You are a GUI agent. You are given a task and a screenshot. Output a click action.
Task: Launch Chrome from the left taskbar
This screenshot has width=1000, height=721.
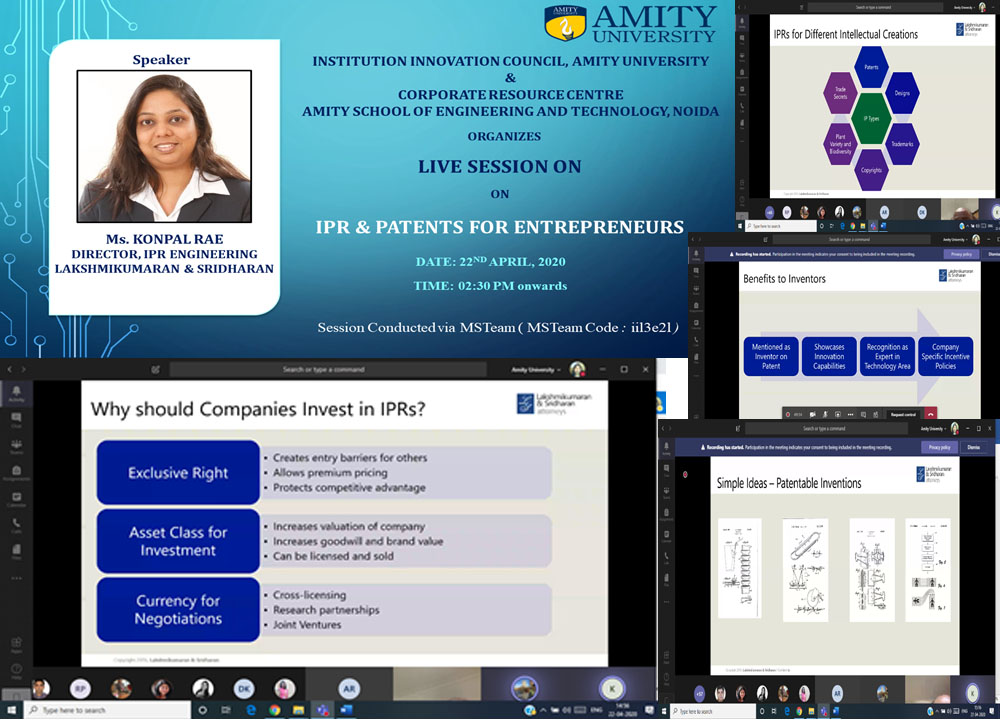(x=275, y=710)
